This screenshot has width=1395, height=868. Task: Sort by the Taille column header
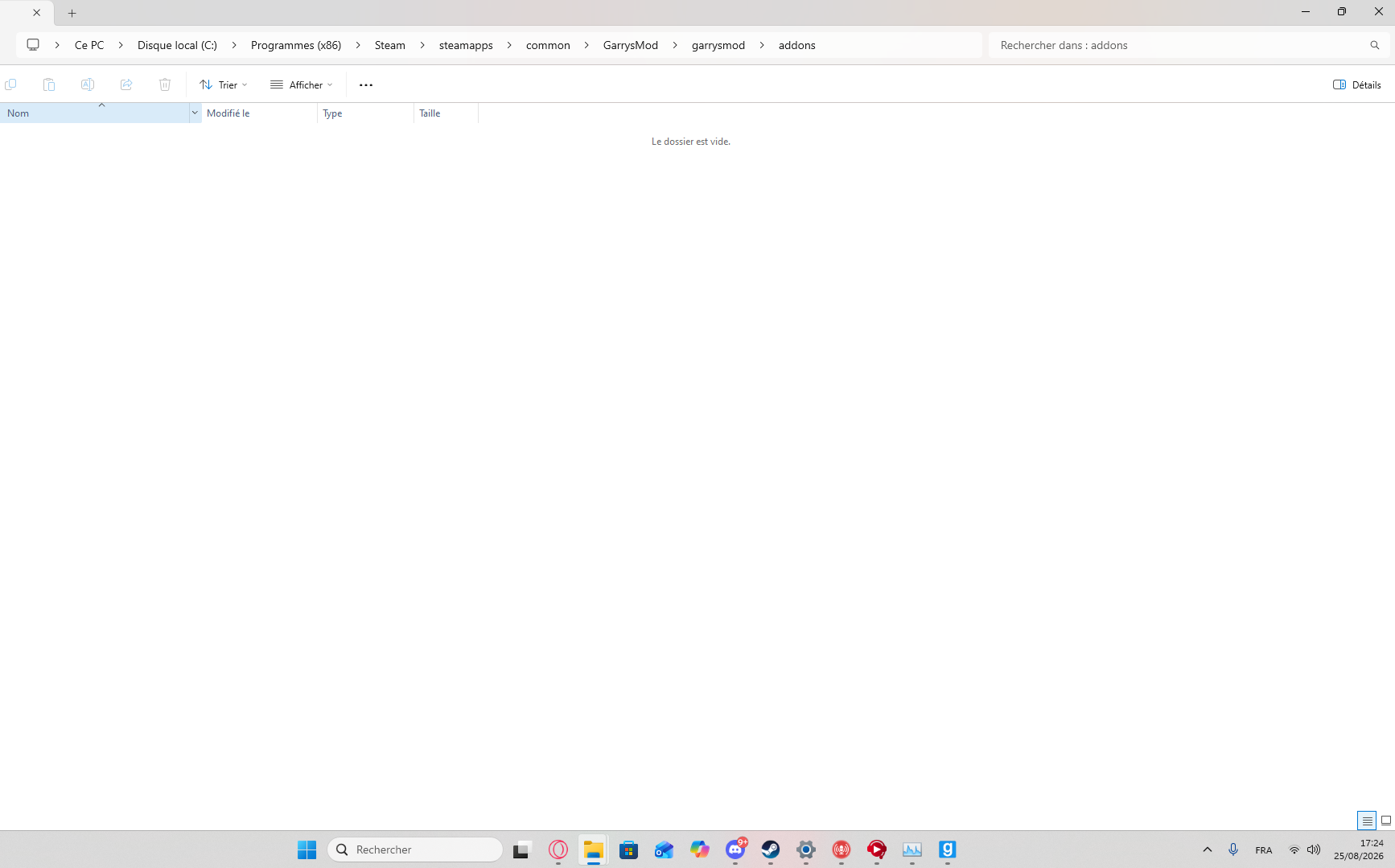(446, 113)
